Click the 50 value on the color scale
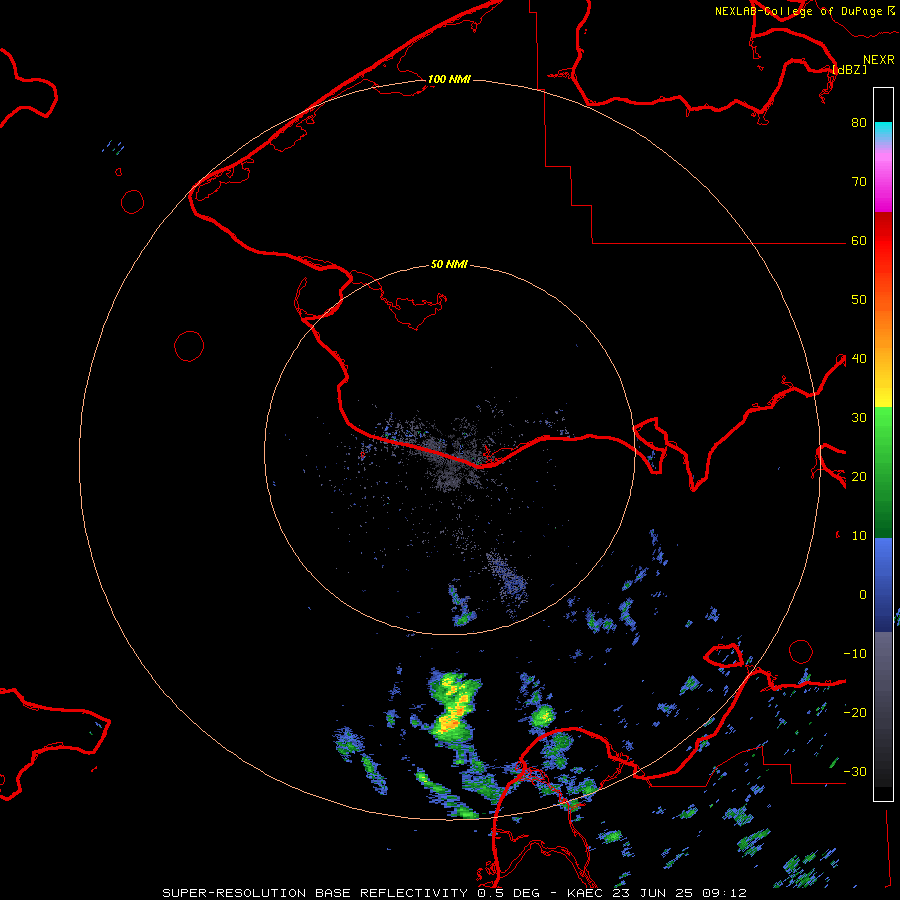 click(x=859, y=300)
